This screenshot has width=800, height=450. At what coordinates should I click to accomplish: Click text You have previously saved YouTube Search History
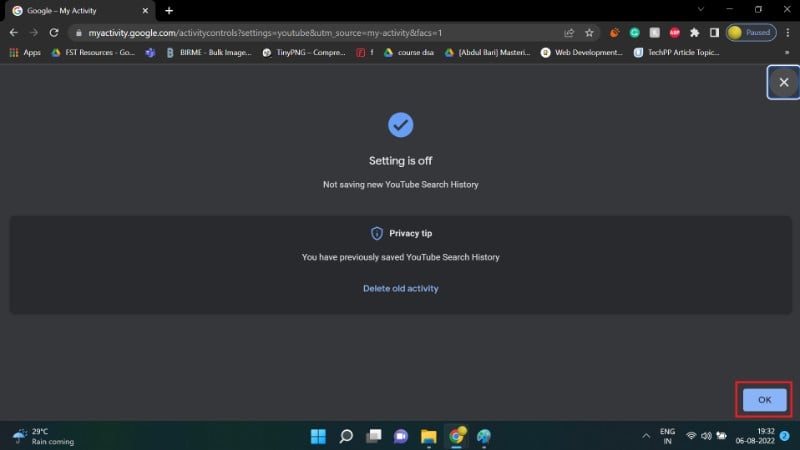point(401,257)
